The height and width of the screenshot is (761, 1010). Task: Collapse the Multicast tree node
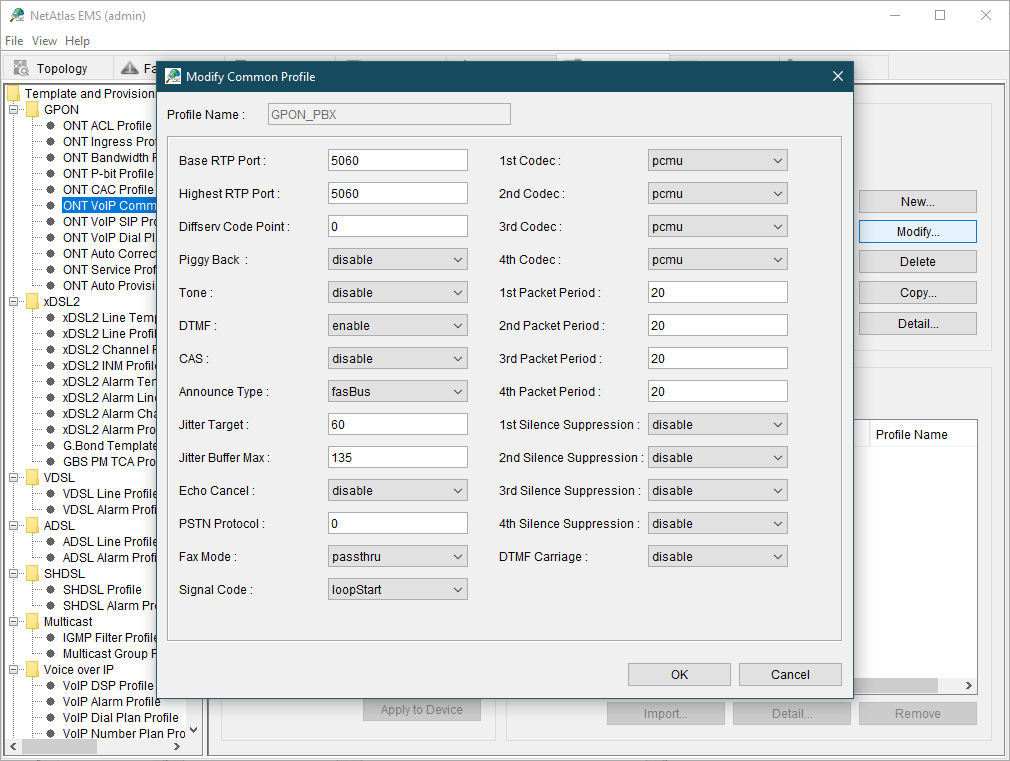pyautogui.click(x=13, y=622)
